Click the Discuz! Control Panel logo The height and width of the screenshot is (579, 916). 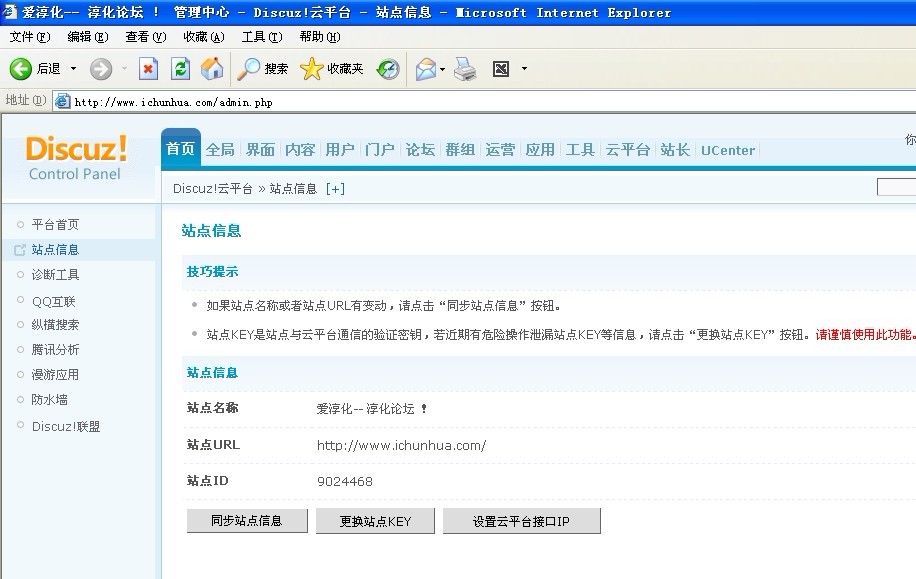click(76, 158)
